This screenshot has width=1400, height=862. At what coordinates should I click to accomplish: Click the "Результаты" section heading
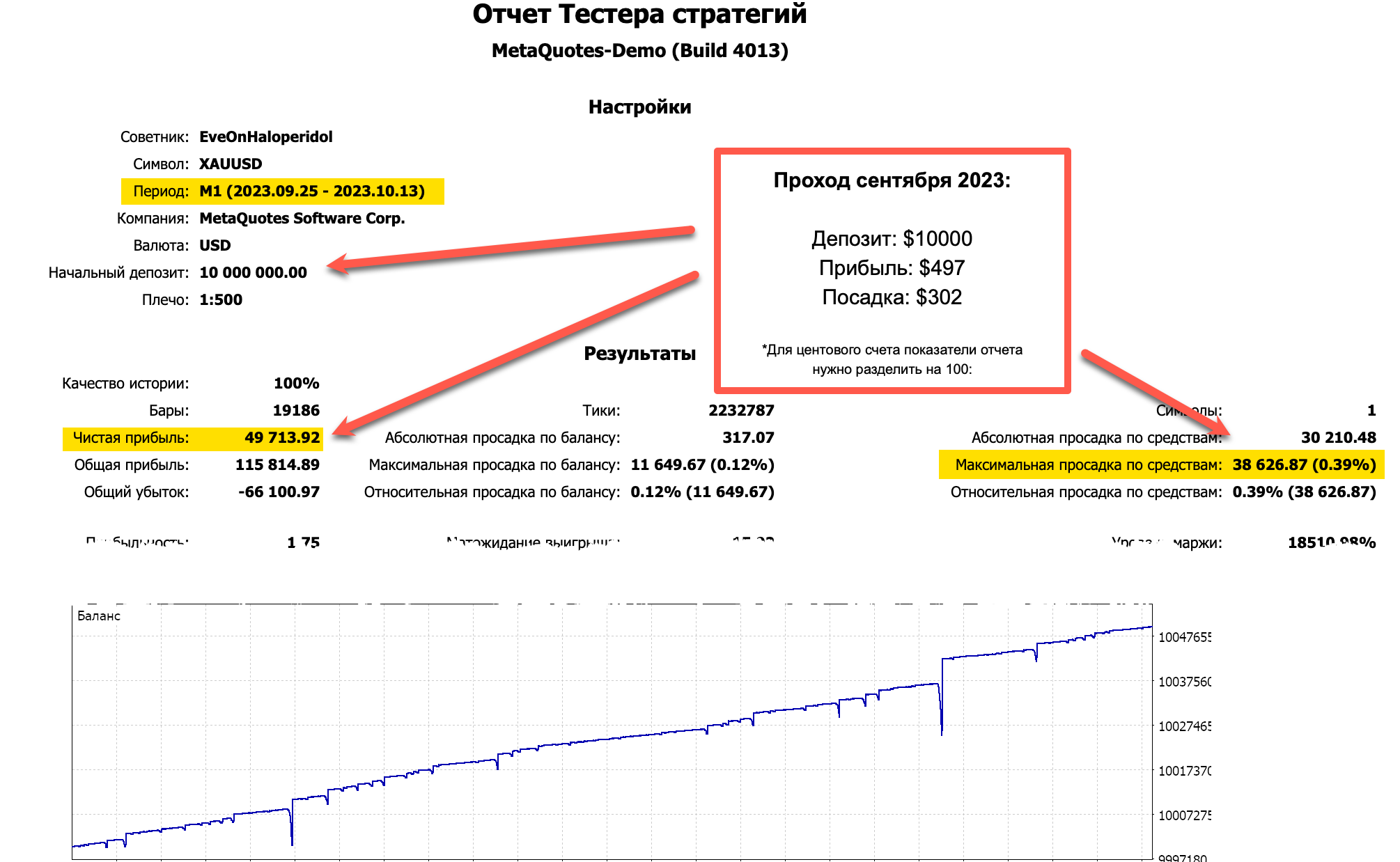click(640, 353)
